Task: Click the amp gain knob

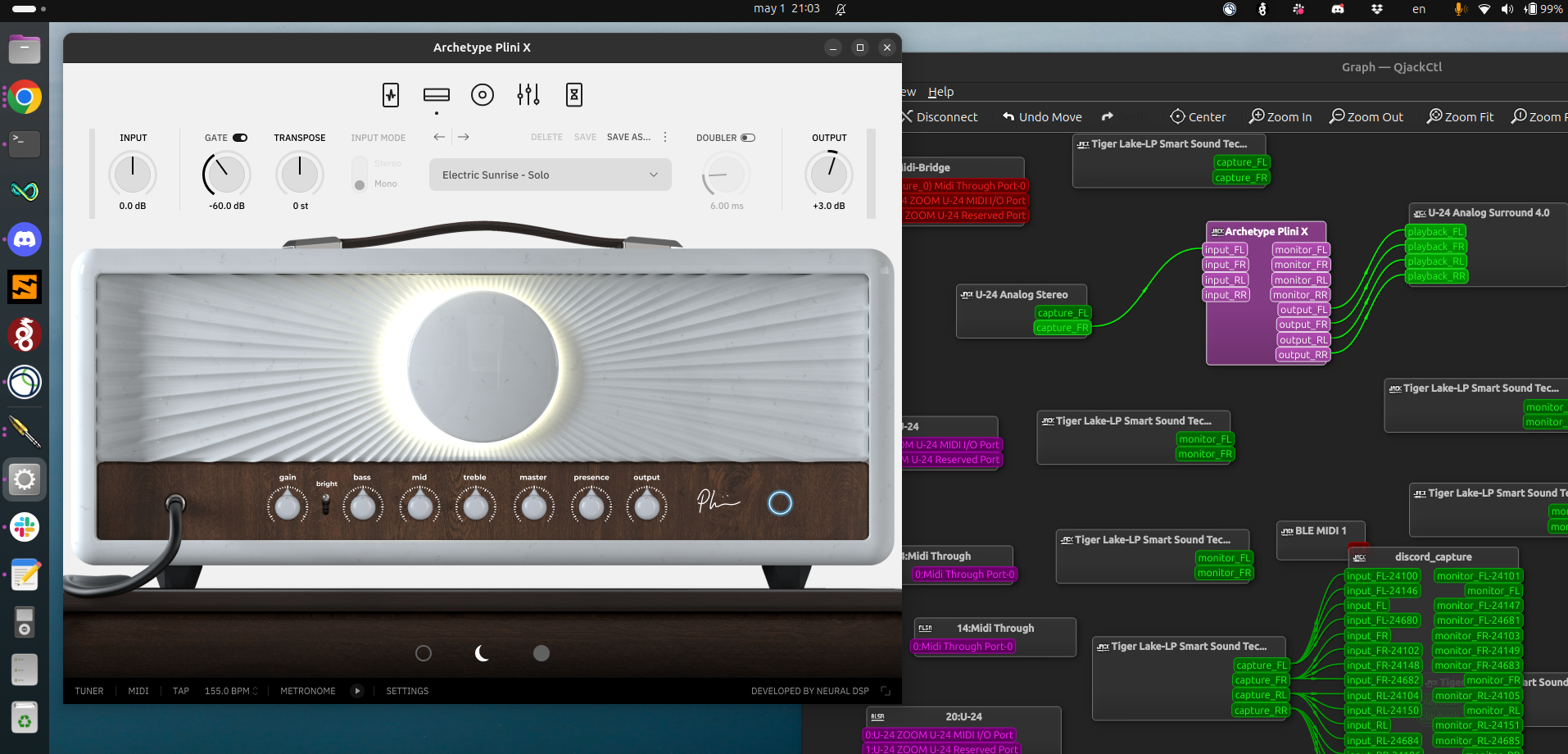Action: (288, 506)
